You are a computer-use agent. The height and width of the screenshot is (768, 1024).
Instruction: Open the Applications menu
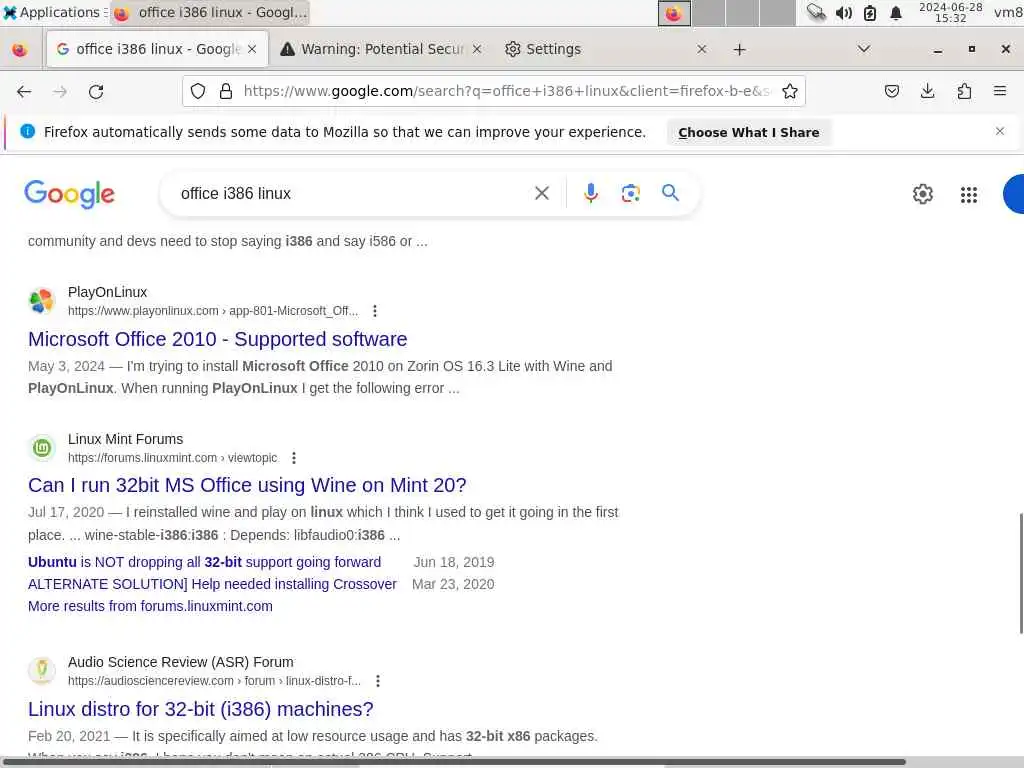pyautogui.click(x=54, y=12)
